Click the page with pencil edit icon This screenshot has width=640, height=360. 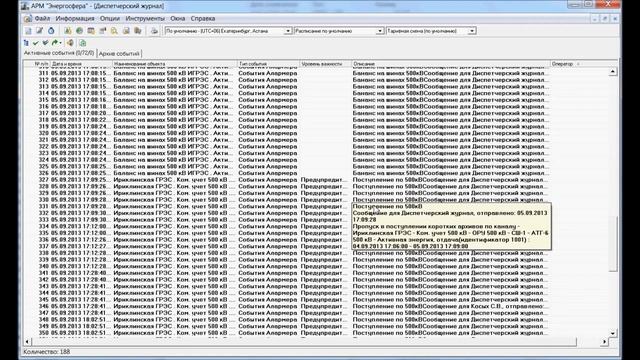39,31
